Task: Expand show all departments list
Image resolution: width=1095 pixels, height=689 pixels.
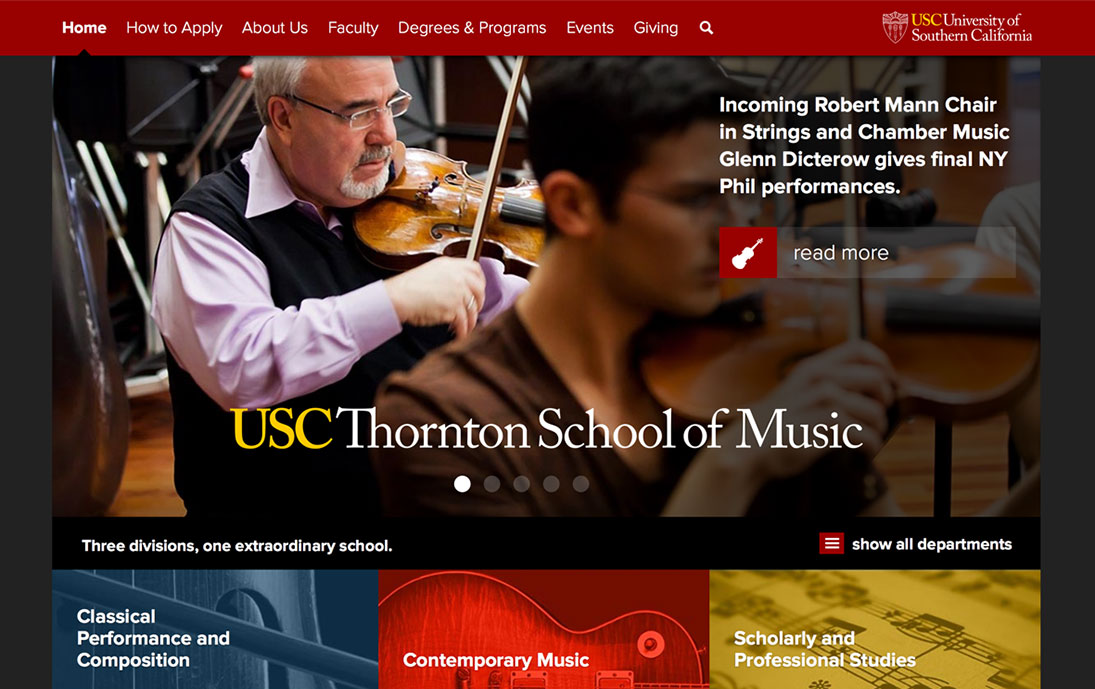Action: click(931, 544)
